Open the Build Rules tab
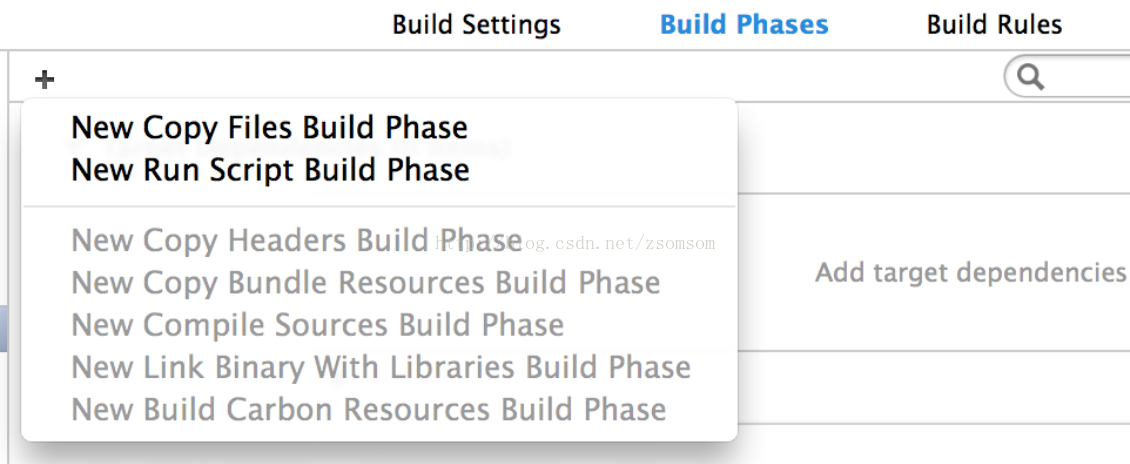 (994, 25)
